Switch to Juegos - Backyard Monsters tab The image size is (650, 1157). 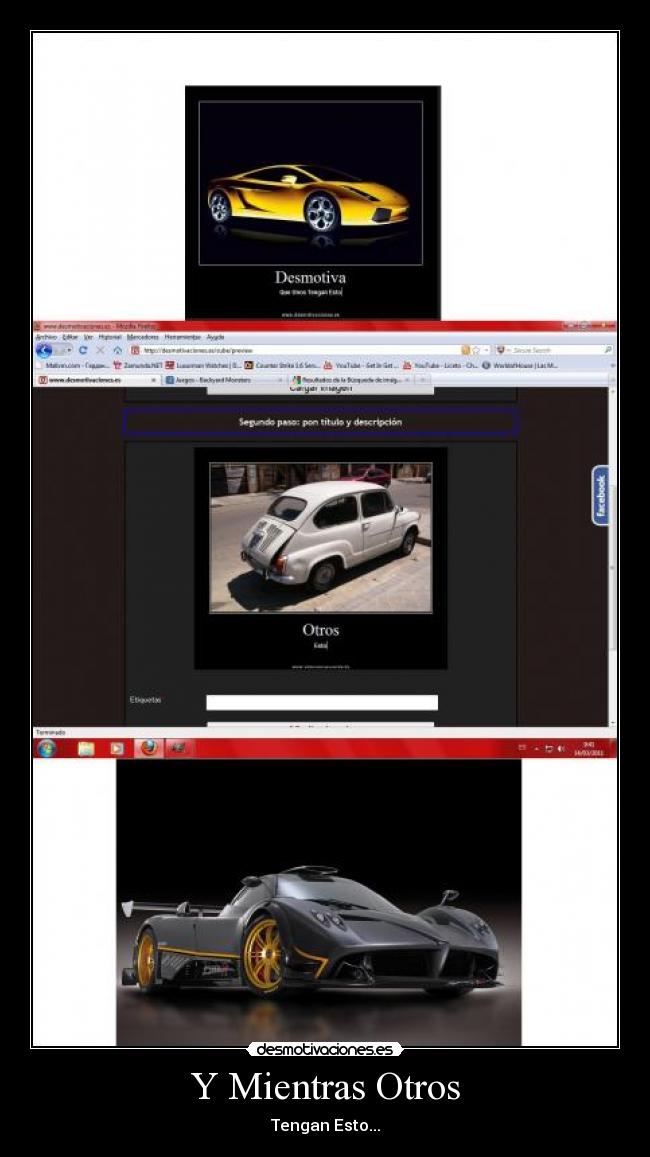point(208,380)
